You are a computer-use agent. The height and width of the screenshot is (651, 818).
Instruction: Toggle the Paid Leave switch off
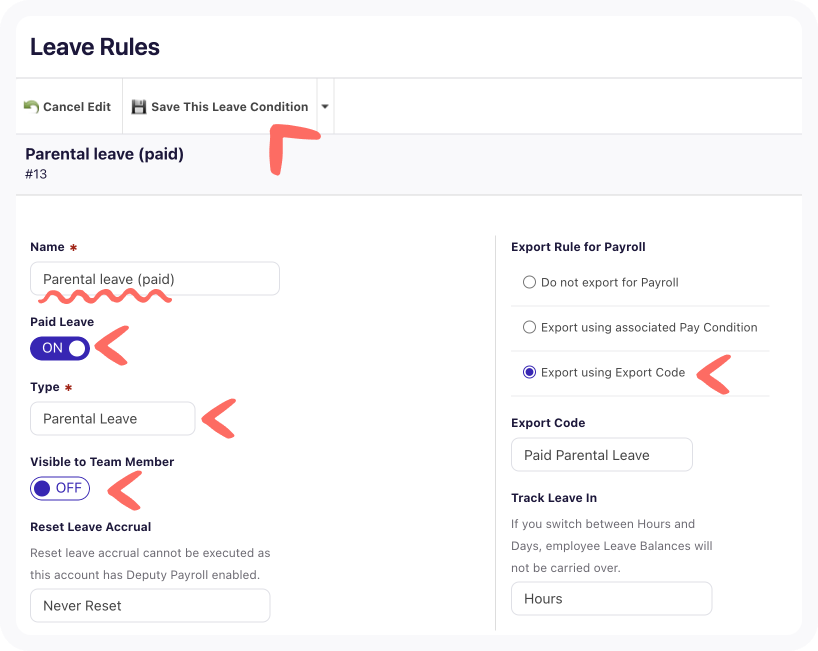(x=60, y=348)
